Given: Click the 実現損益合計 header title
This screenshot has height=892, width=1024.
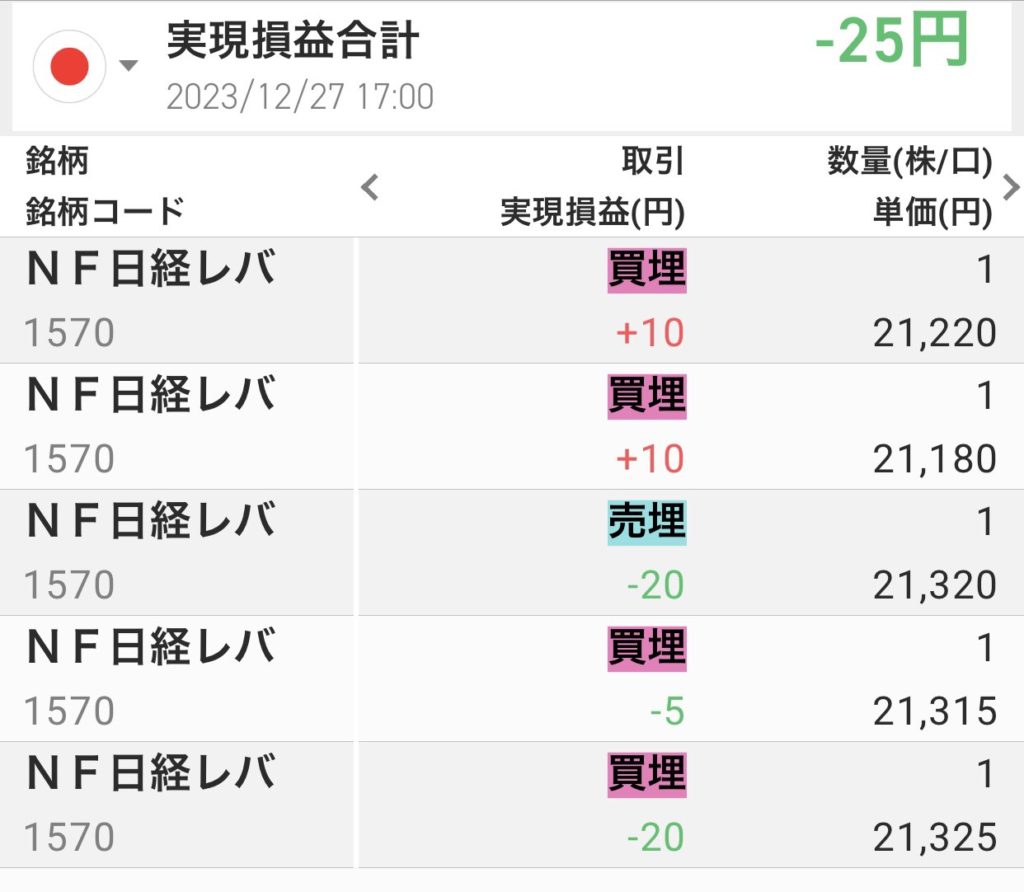Looking at the screenshot, I should (292, 41).
